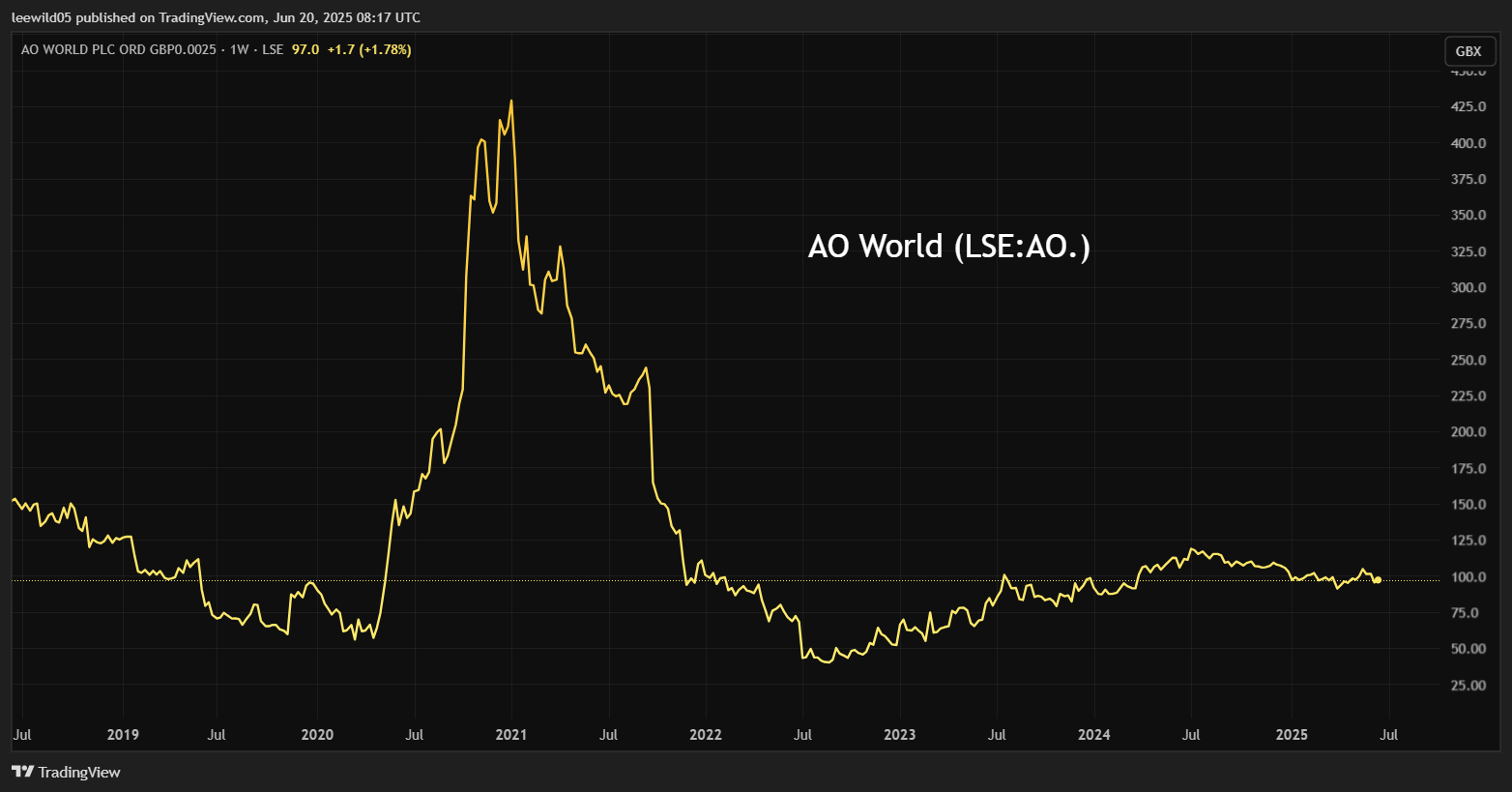Click the 200.0 price axis label
The width and height of the screenshot is (1512, 792).
(1468, 432)
